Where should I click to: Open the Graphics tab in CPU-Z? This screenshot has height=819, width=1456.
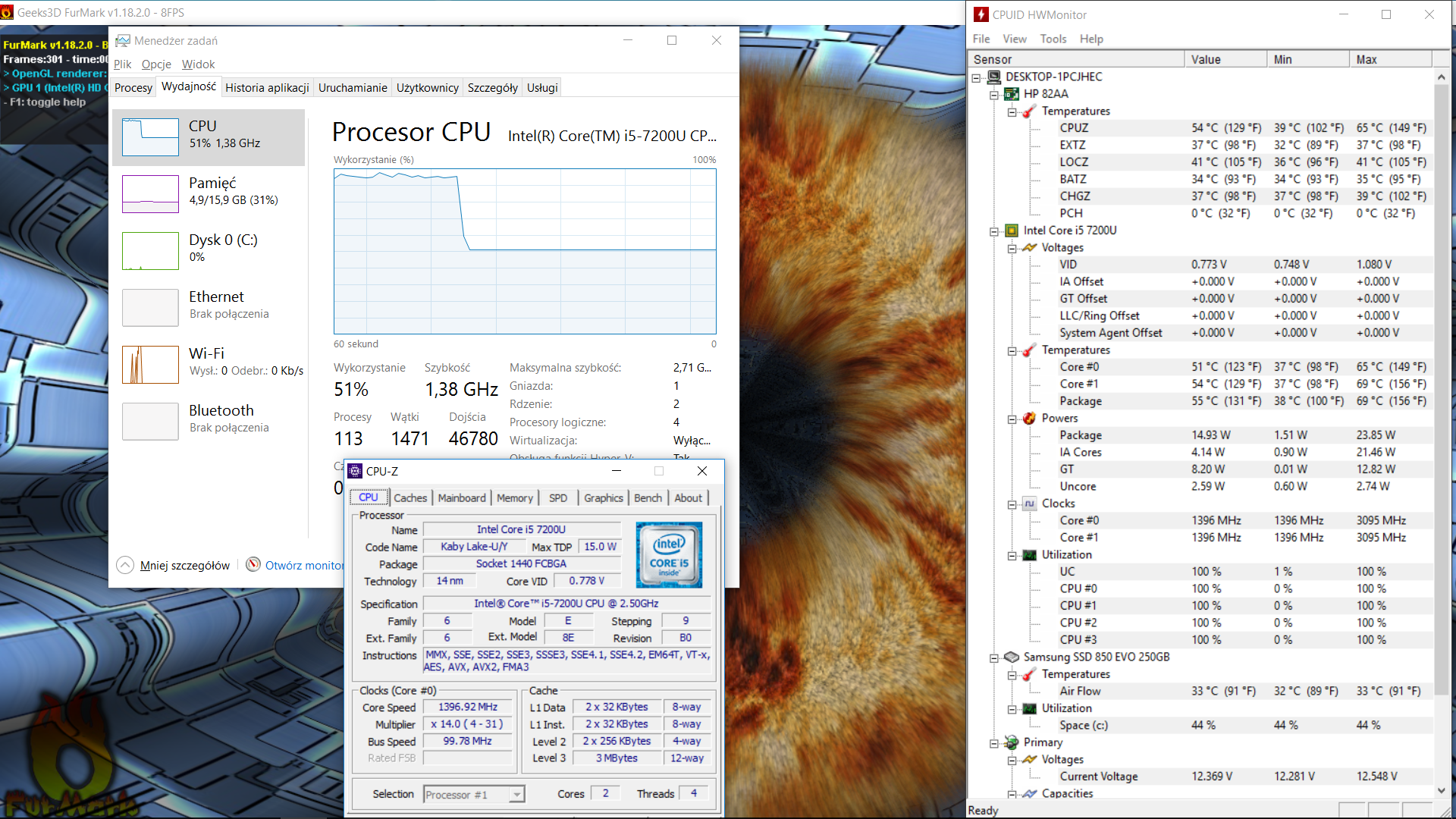(604, 497)
